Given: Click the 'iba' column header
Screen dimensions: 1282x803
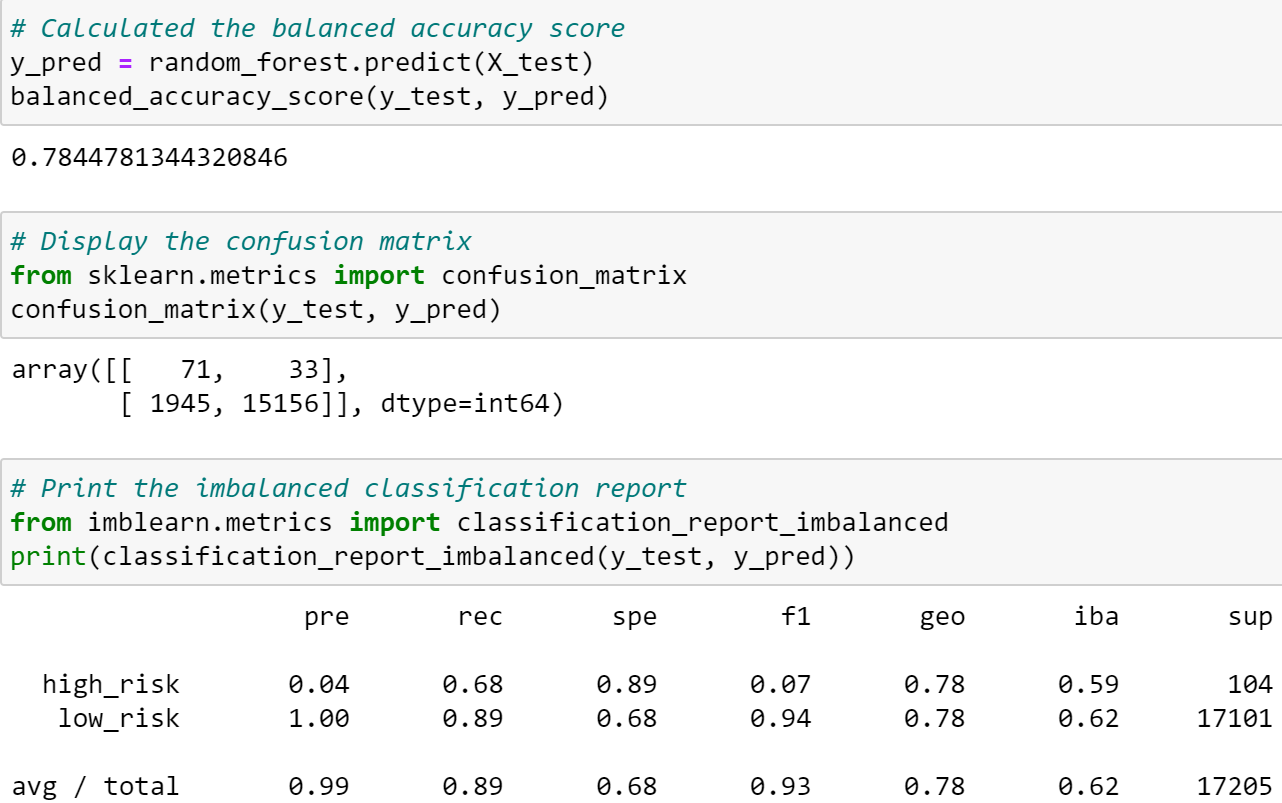Looking at the screenshot, I should point(1096,617).
